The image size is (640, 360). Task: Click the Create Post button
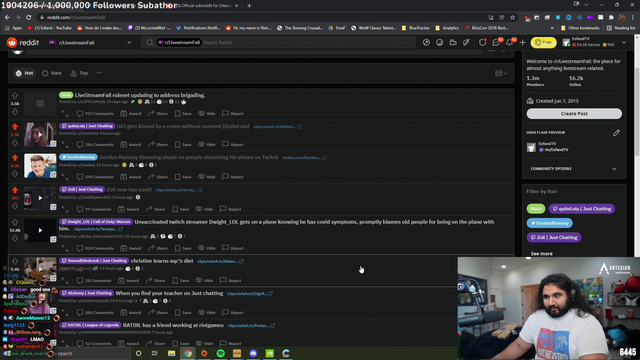click(574, 113)
